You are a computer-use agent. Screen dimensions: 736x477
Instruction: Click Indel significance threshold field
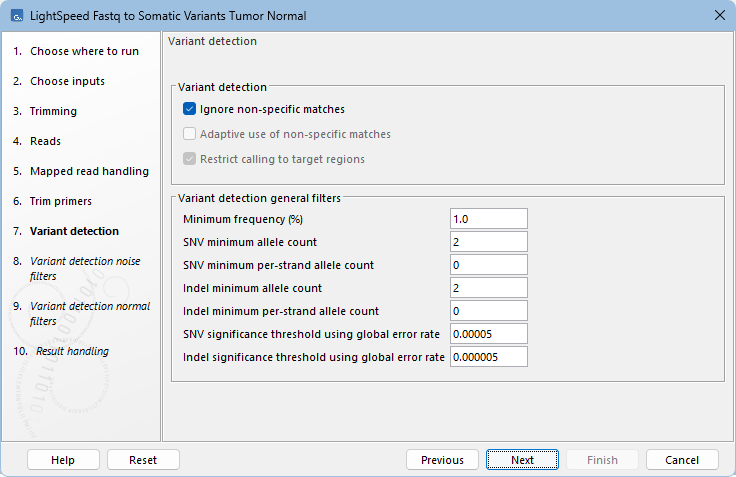[489, 357]
